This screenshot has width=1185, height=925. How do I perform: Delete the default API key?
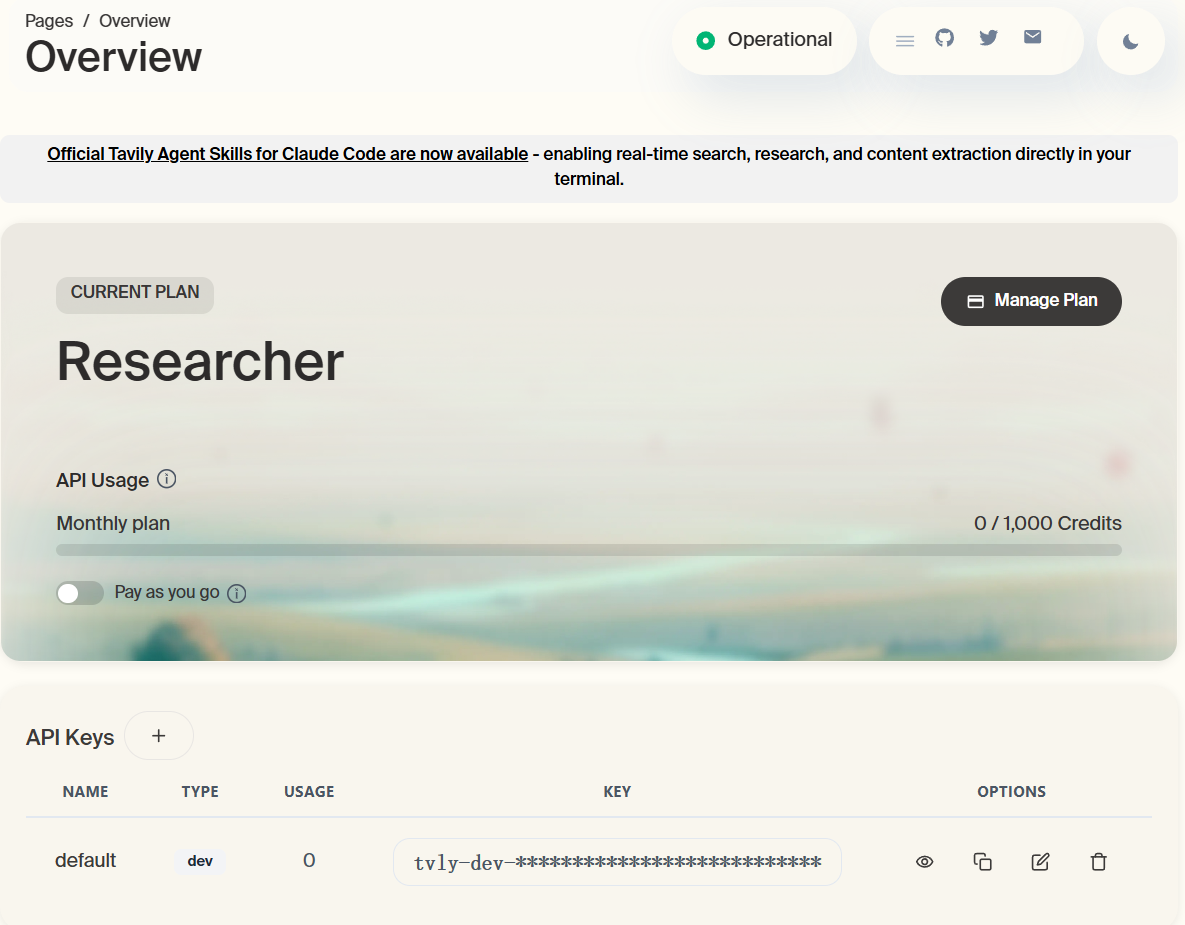1099,862
